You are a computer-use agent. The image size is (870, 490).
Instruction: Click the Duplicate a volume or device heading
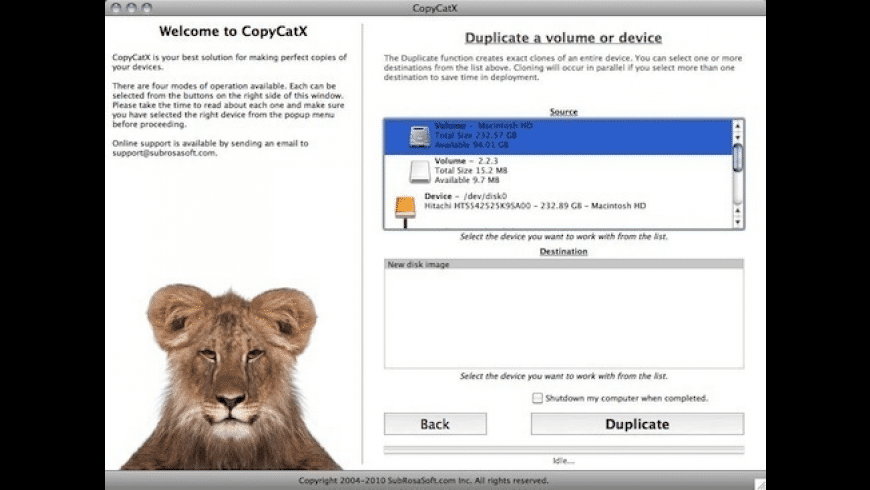click(x=563, y=38)
